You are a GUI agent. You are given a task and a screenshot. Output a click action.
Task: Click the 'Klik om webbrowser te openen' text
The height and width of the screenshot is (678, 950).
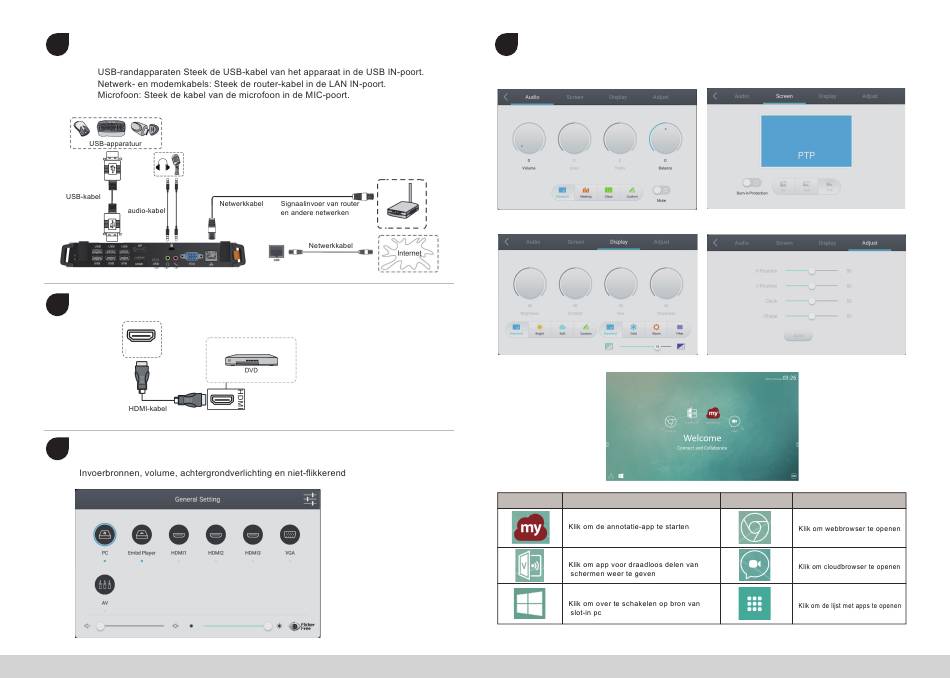[849, 528]
